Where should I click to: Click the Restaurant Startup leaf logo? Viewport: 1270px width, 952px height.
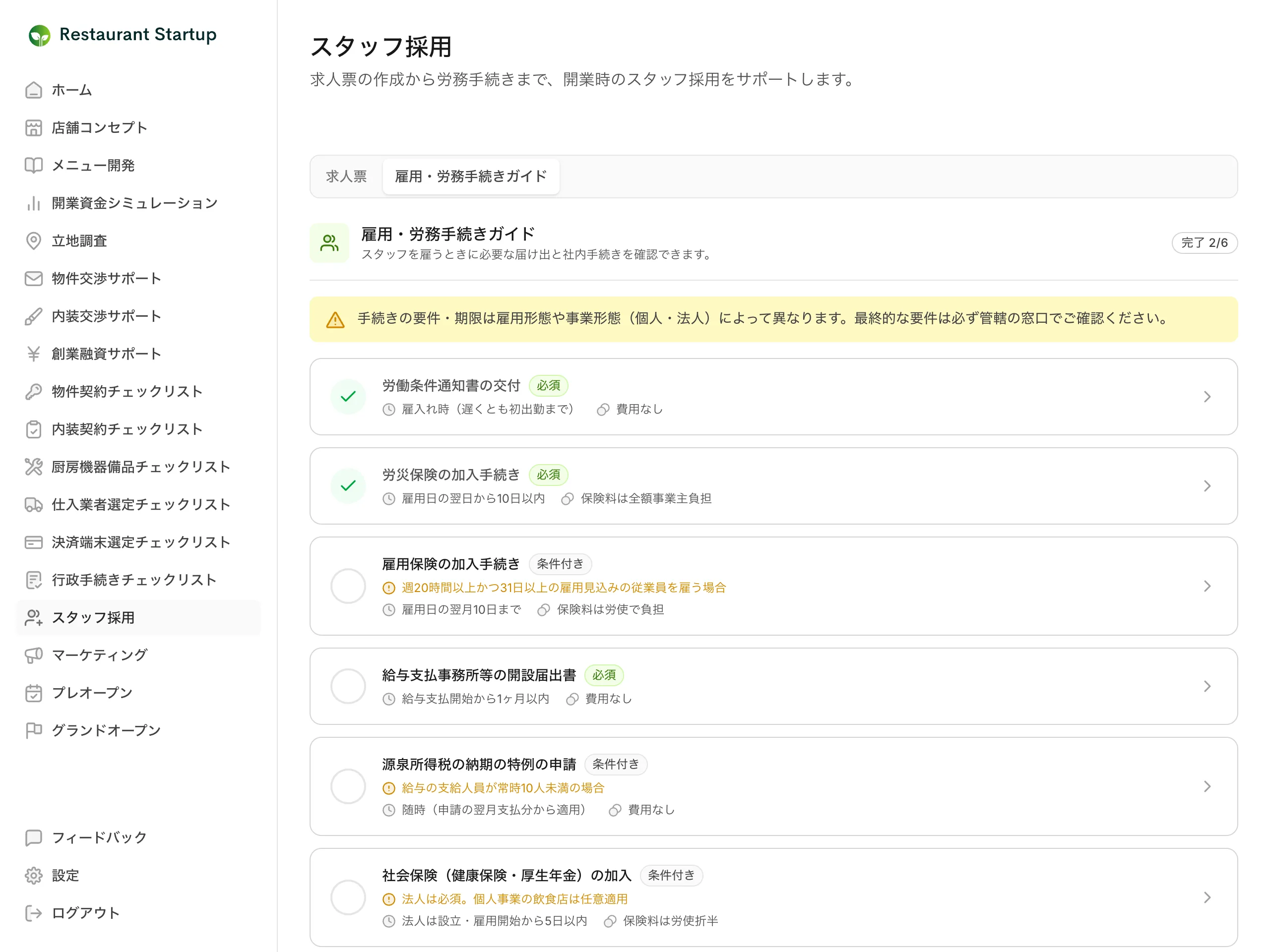[x=39, y=35]
